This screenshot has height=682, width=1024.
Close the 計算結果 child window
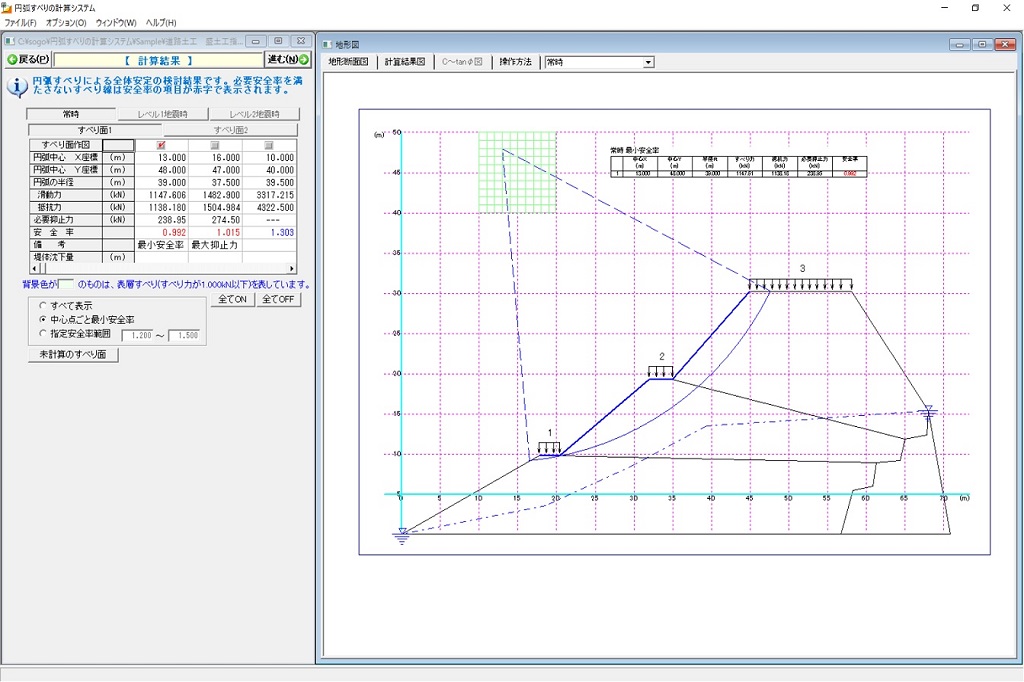pyautogui.click(x=300, y=41)
